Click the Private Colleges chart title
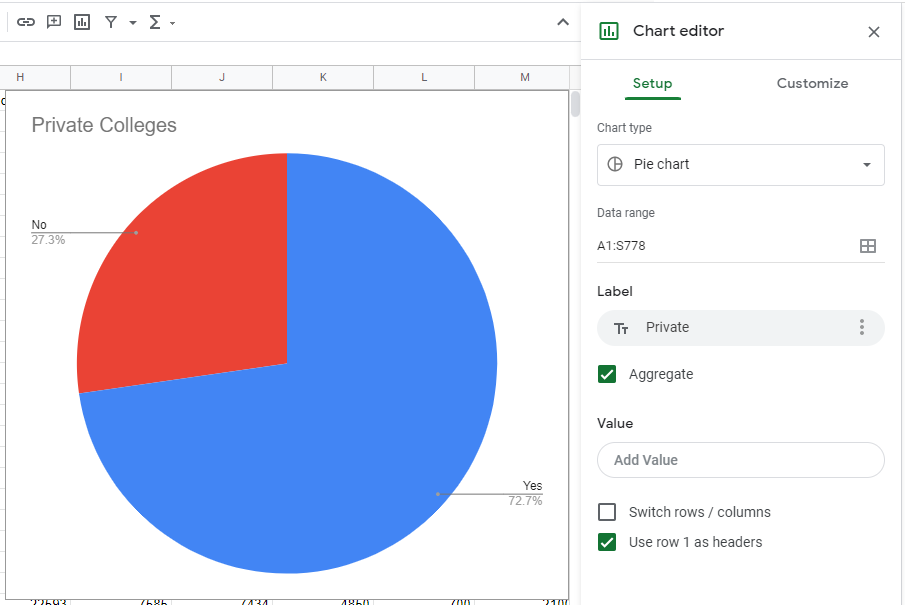This screenshot has width=905, height=605. click(104, 125)
